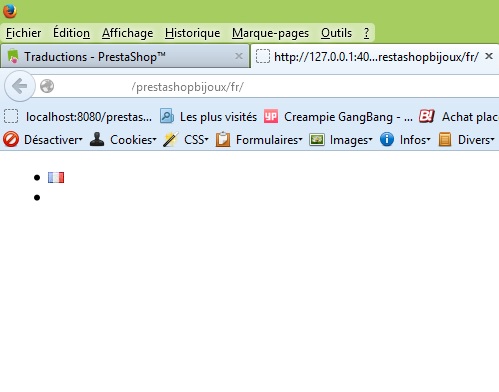
Task: Expand the Divers dropdown menu
Action: 476,140
